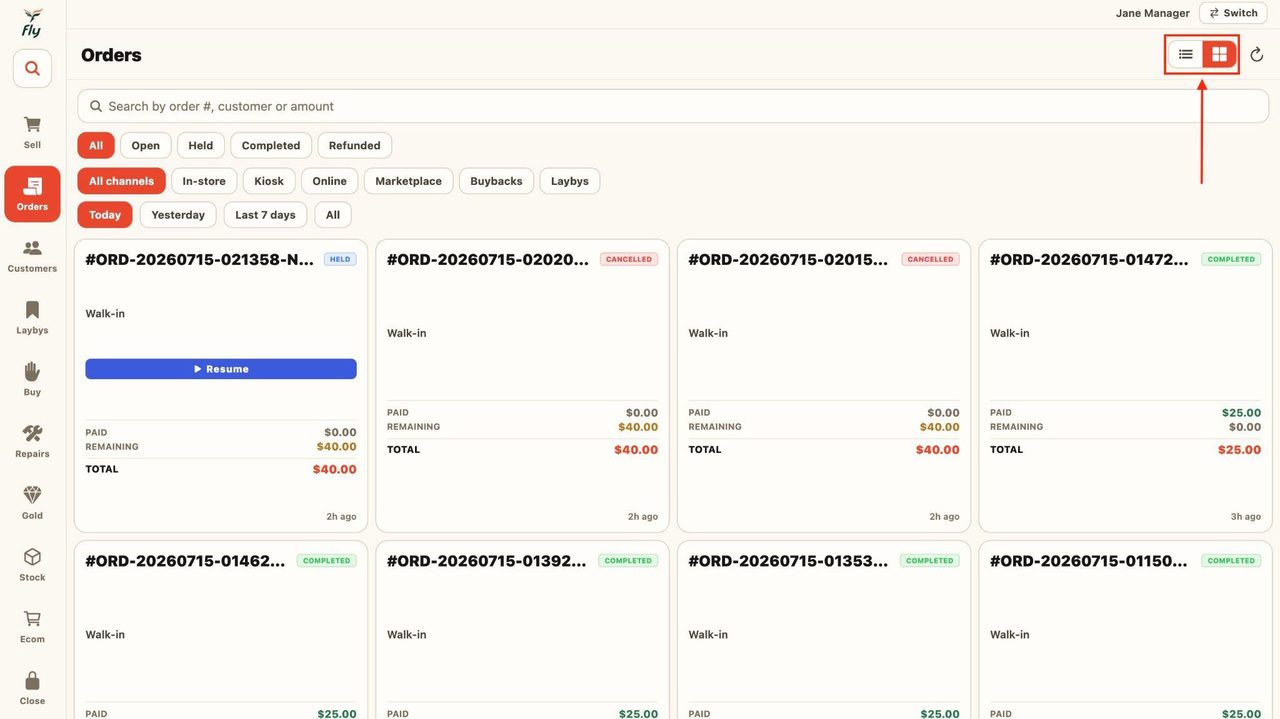Screen dimensions: 1280x719
Task: Select All channels filter
Action: (121, 181)
